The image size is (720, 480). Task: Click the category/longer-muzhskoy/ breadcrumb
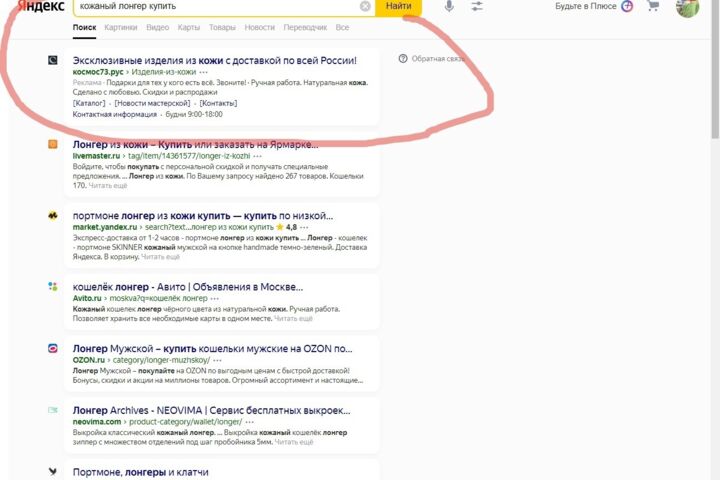pos(161,360)
